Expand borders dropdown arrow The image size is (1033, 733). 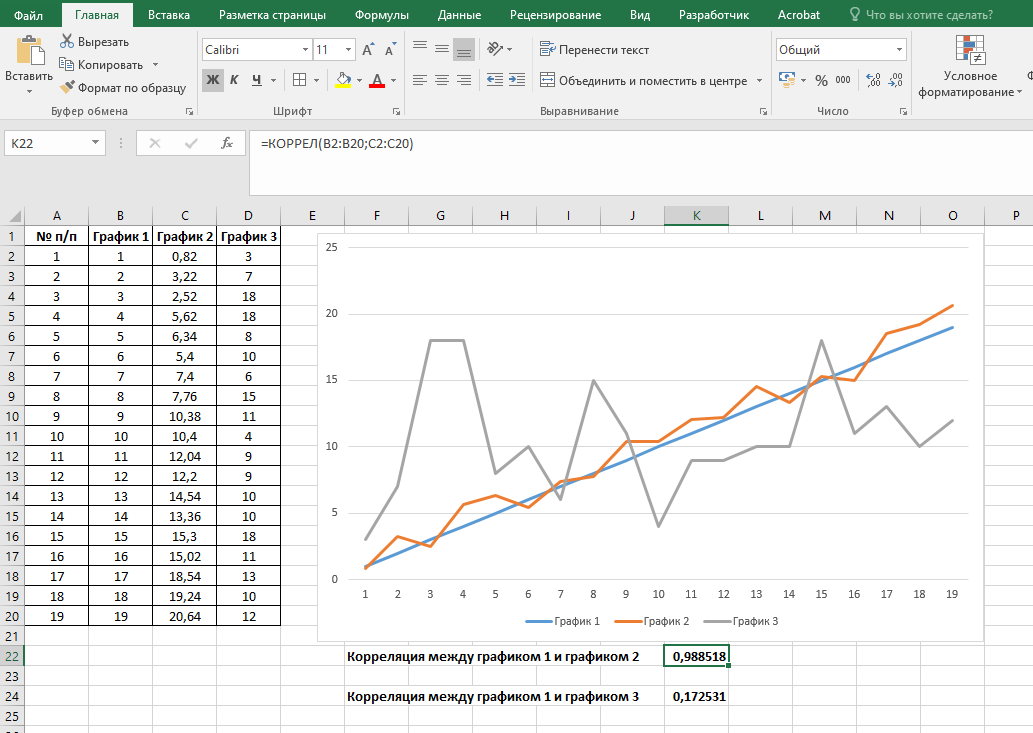tap(316, 80)
